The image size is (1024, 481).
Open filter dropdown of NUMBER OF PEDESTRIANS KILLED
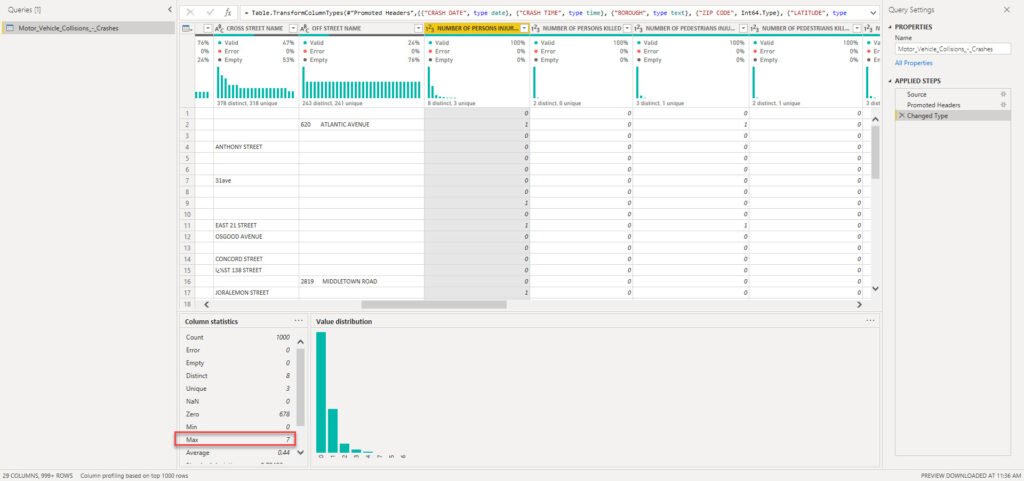click(856, 29)
